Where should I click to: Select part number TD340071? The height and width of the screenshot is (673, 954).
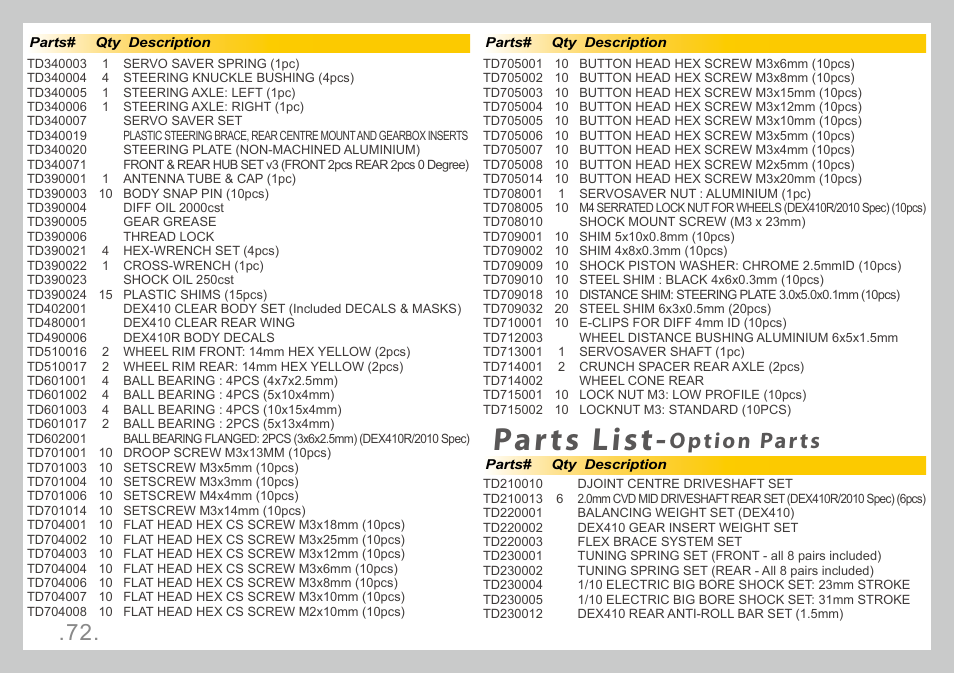[x=57, y=164]
